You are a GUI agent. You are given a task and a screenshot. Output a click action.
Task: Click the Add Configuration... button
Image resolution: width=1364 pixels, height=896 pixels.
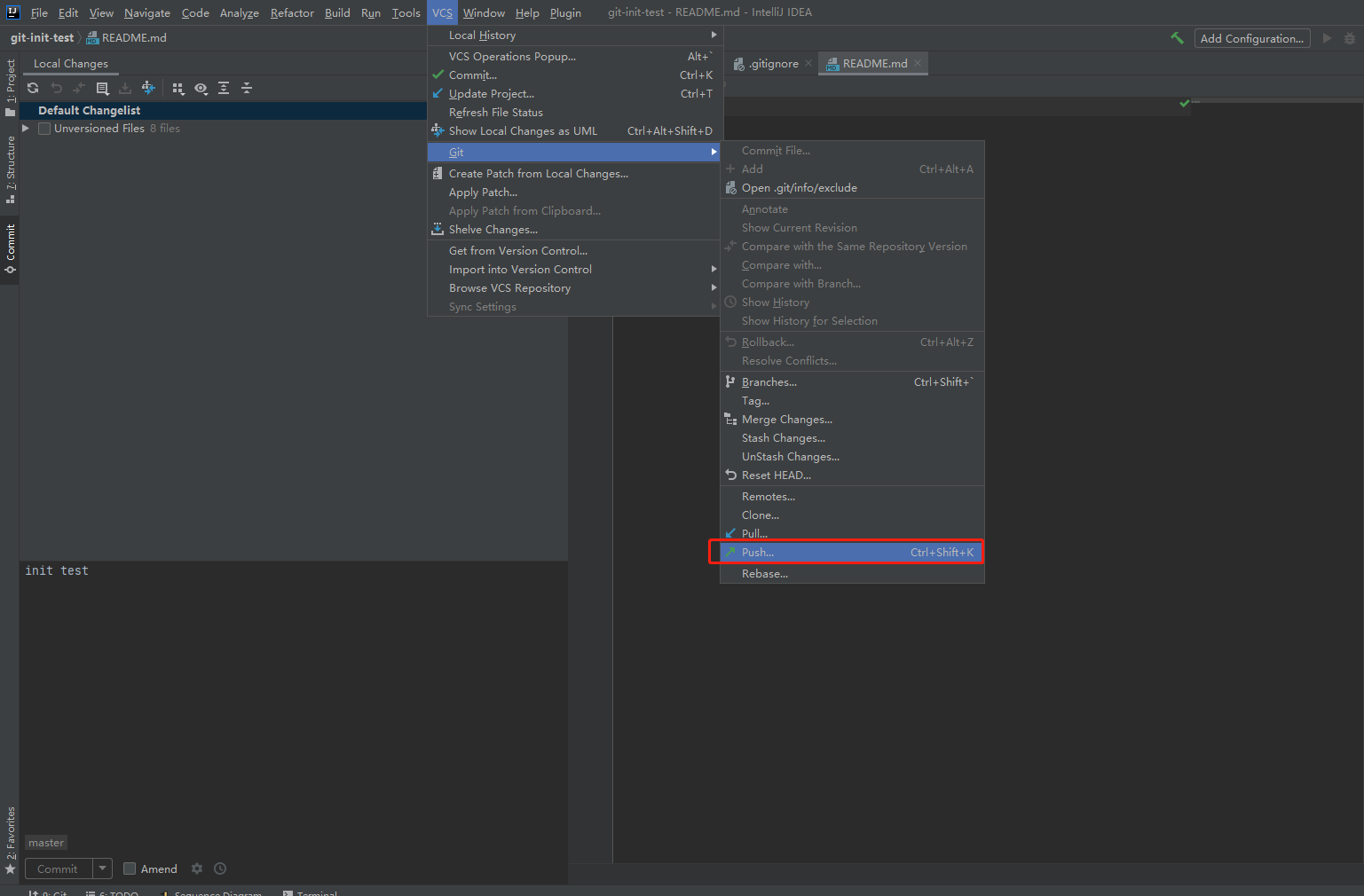[x=1252, y=38]
